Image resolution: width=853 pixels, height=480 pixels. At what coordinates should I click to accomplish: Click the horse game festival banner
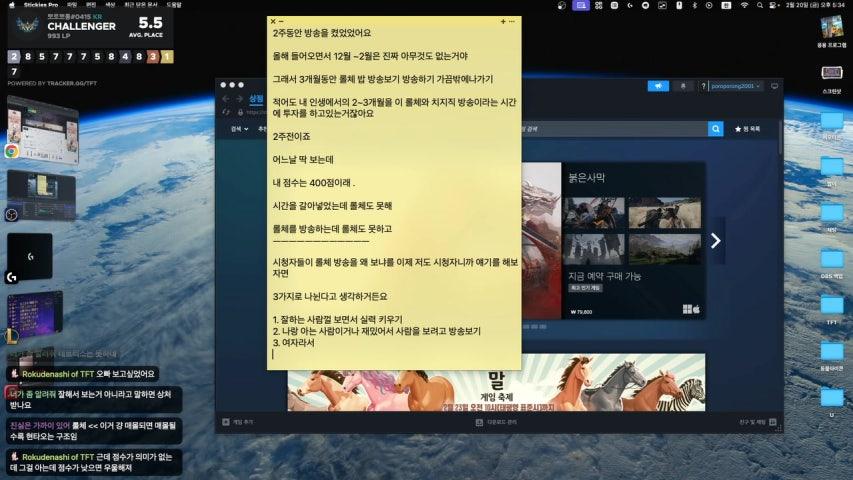(494, 389)
